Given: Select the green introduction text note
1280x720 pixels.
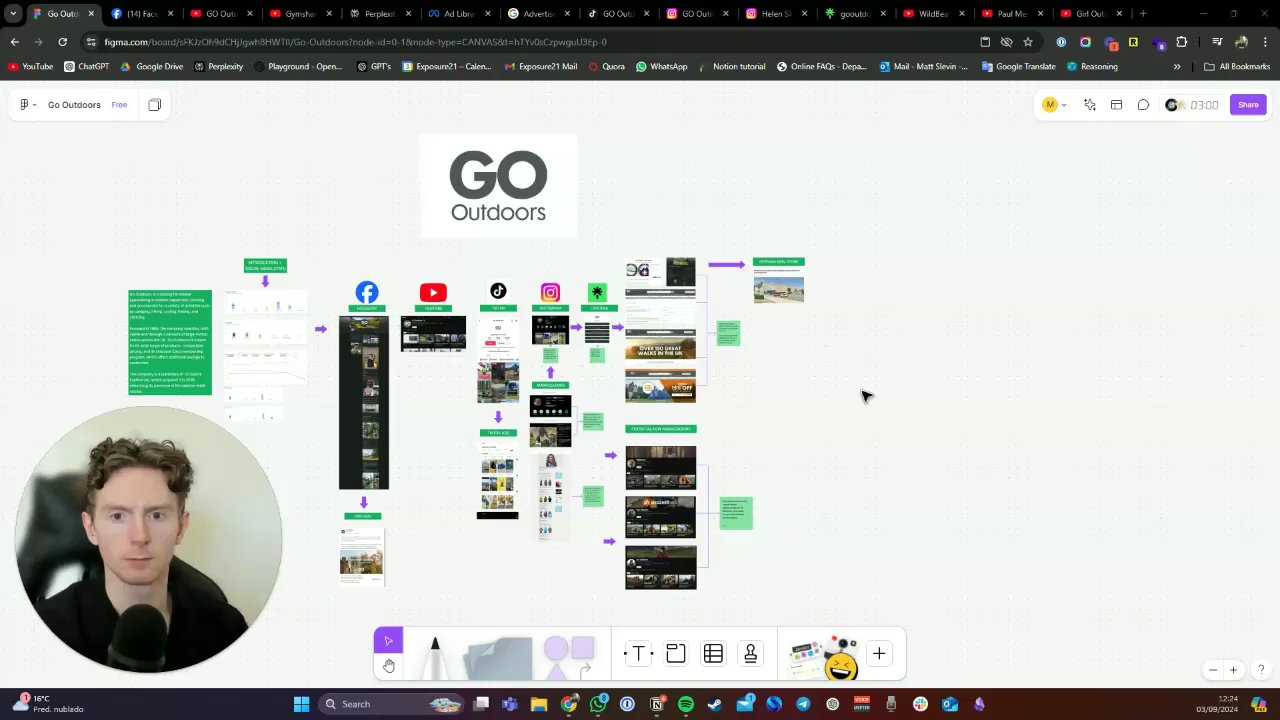Looking at the screenshot, I should click(170, 342).
